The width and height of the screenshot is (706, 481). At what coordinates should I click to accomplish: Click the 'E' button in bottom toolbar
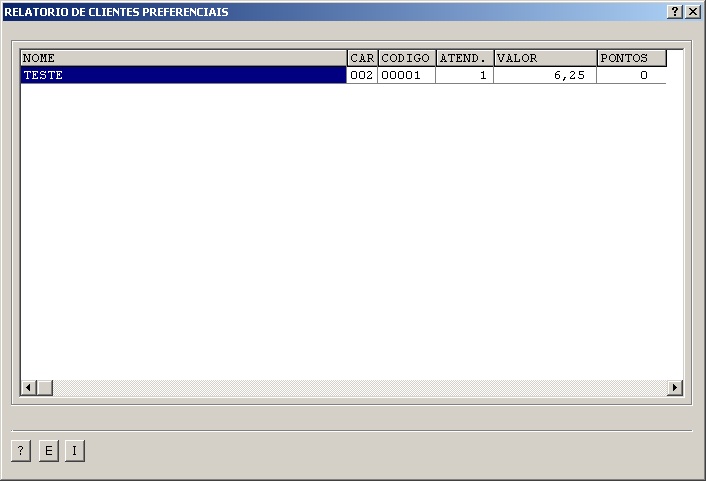point(49,451)
